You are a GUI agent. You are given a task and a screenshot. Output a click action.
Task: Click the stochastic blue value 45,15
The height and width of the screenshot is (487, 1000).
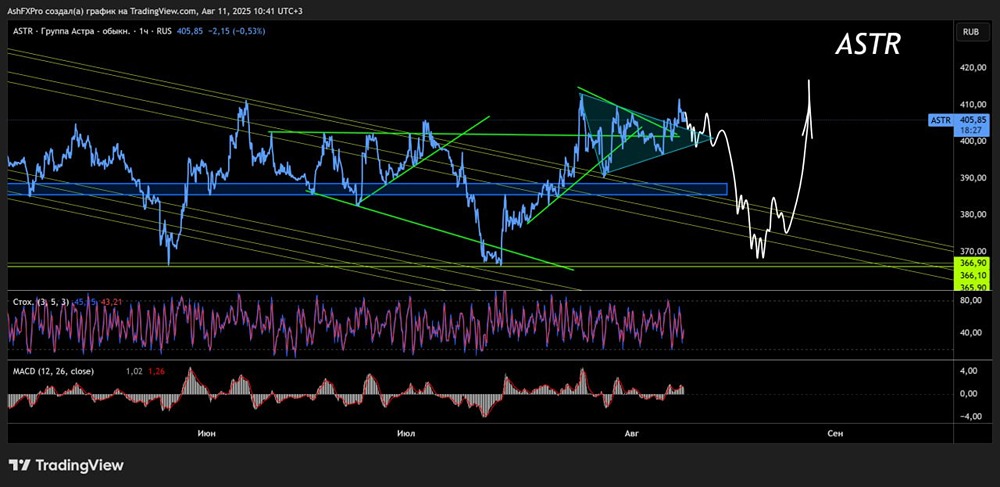pos(85,301)
